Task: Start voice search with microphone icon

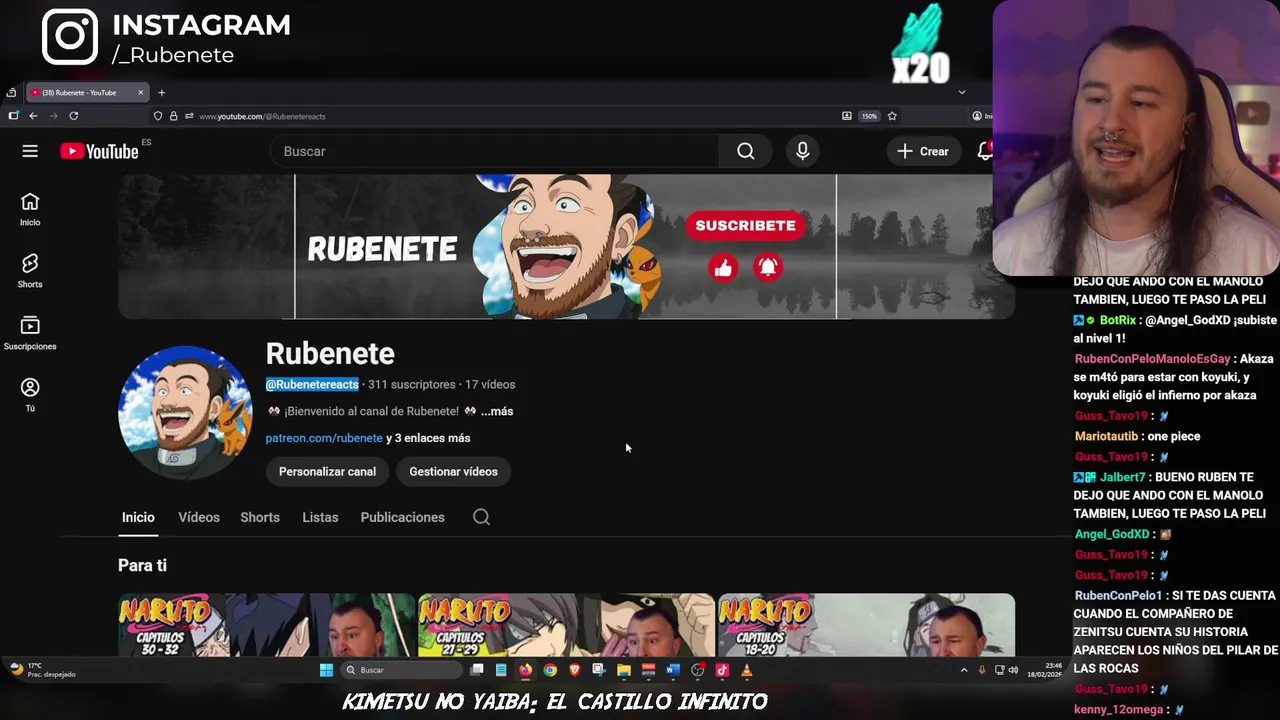Action: coord(802,151)
